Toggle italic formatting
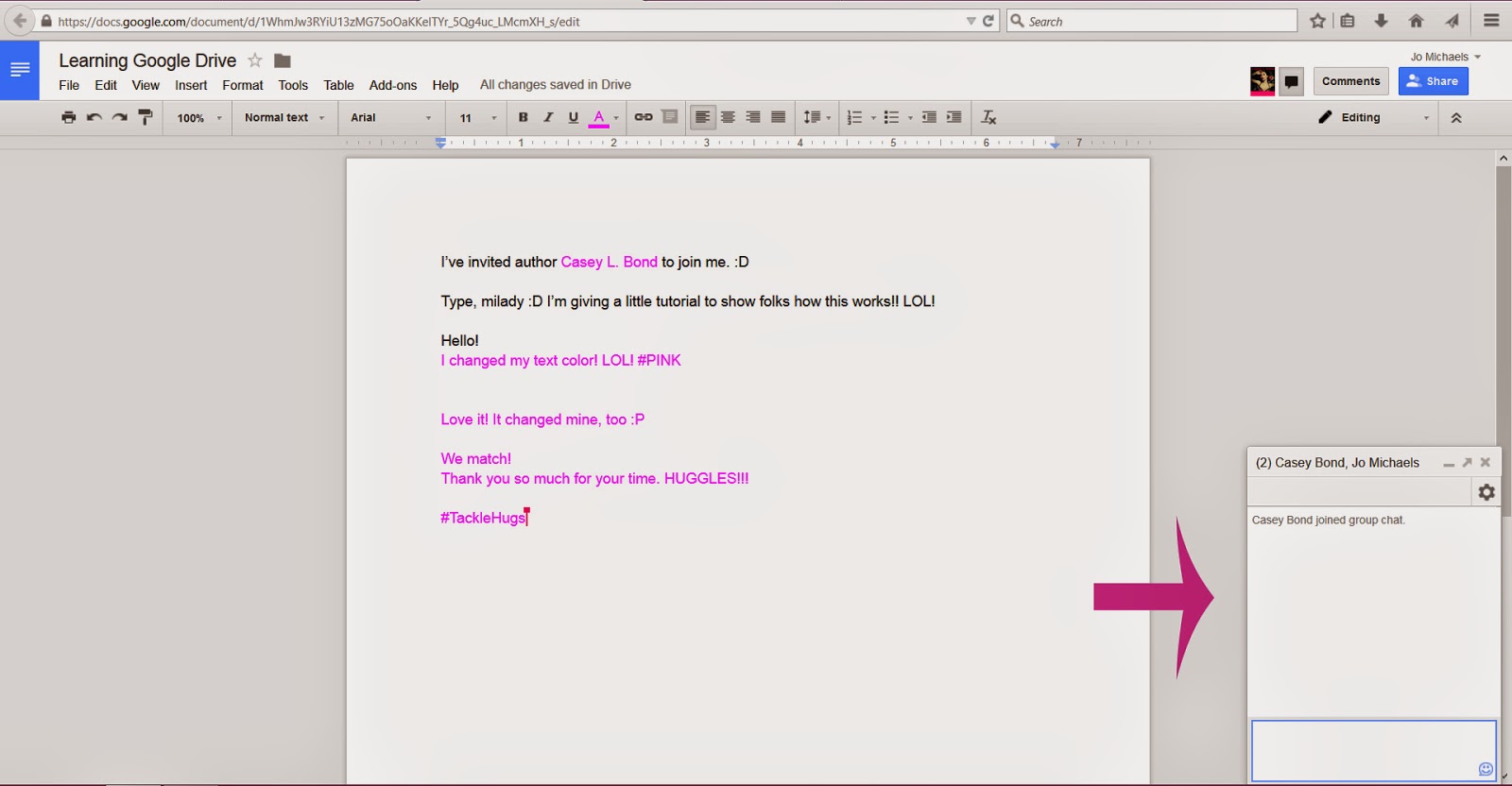1512x786 pixels. tap(548, 117)
